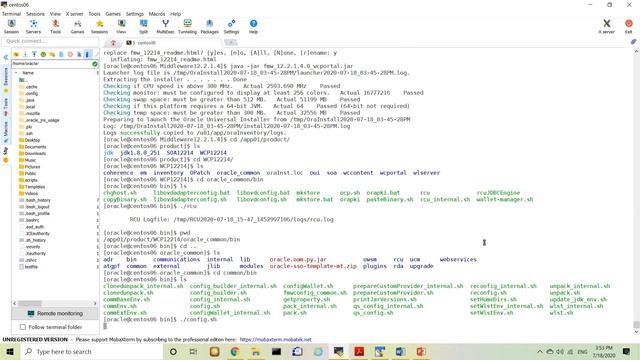Viewport: 640px width, 360px height.
Task: Click the Quick connect input field
Action: [x=50, y=41]
